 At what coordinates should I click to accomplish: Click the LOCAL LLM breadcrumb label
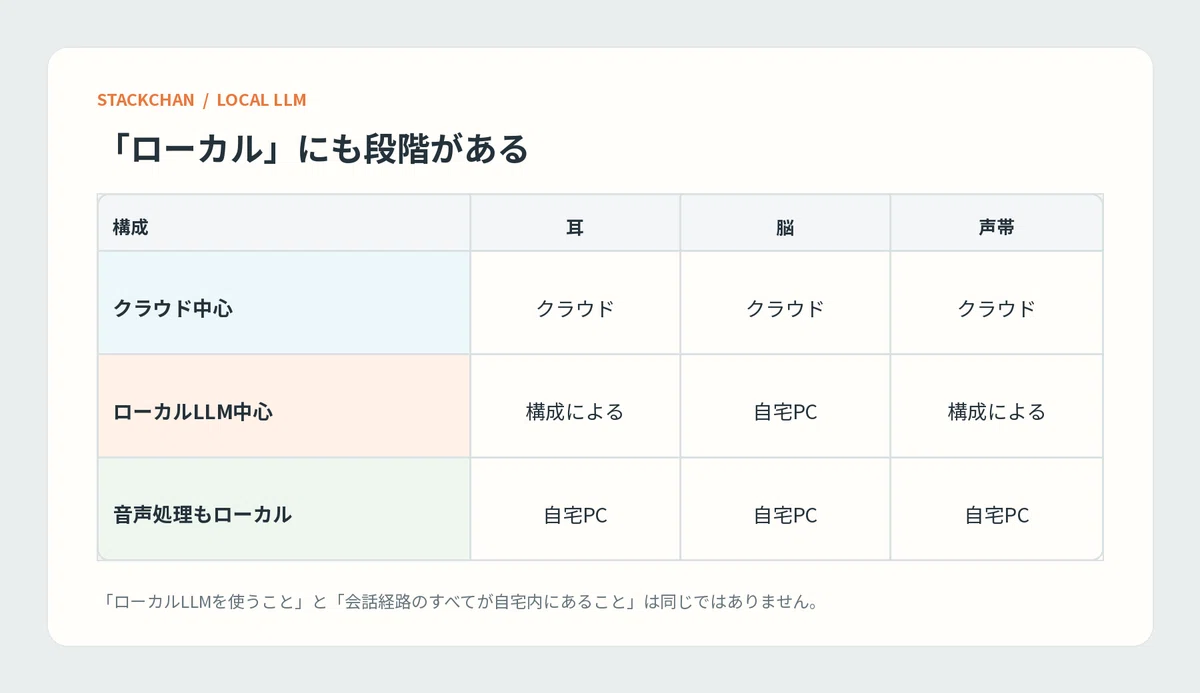(261, 100)
